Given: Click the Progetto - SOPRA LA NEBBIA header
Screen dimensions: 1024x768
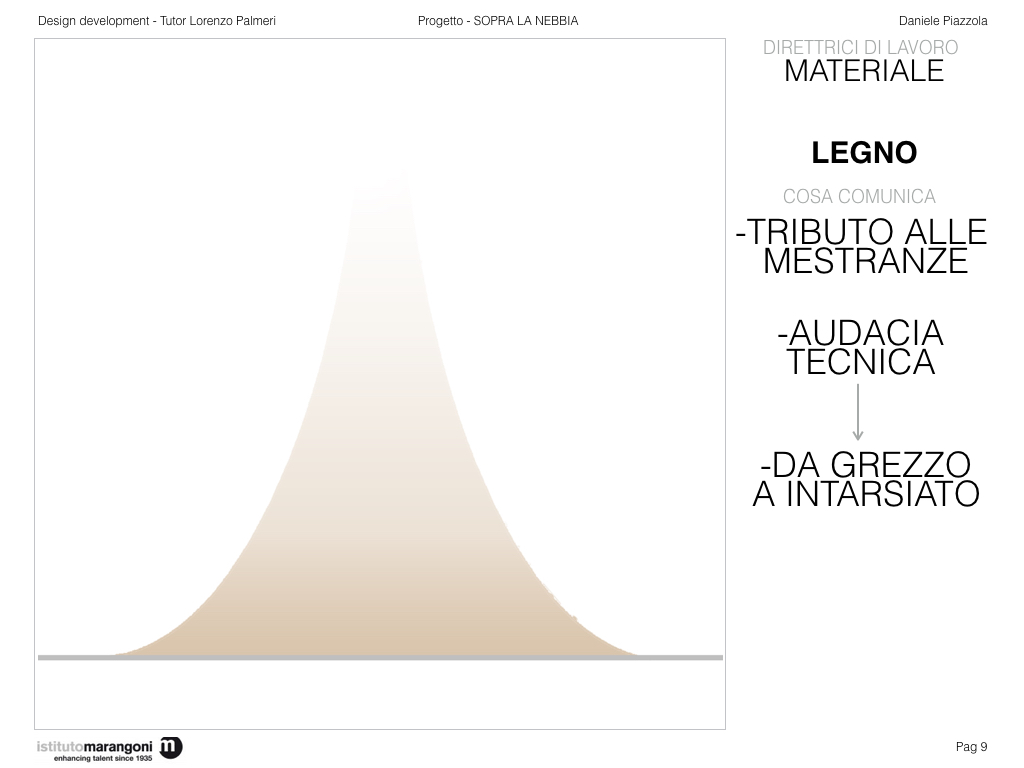Looking at the screenshot, I should click(498, 21).
